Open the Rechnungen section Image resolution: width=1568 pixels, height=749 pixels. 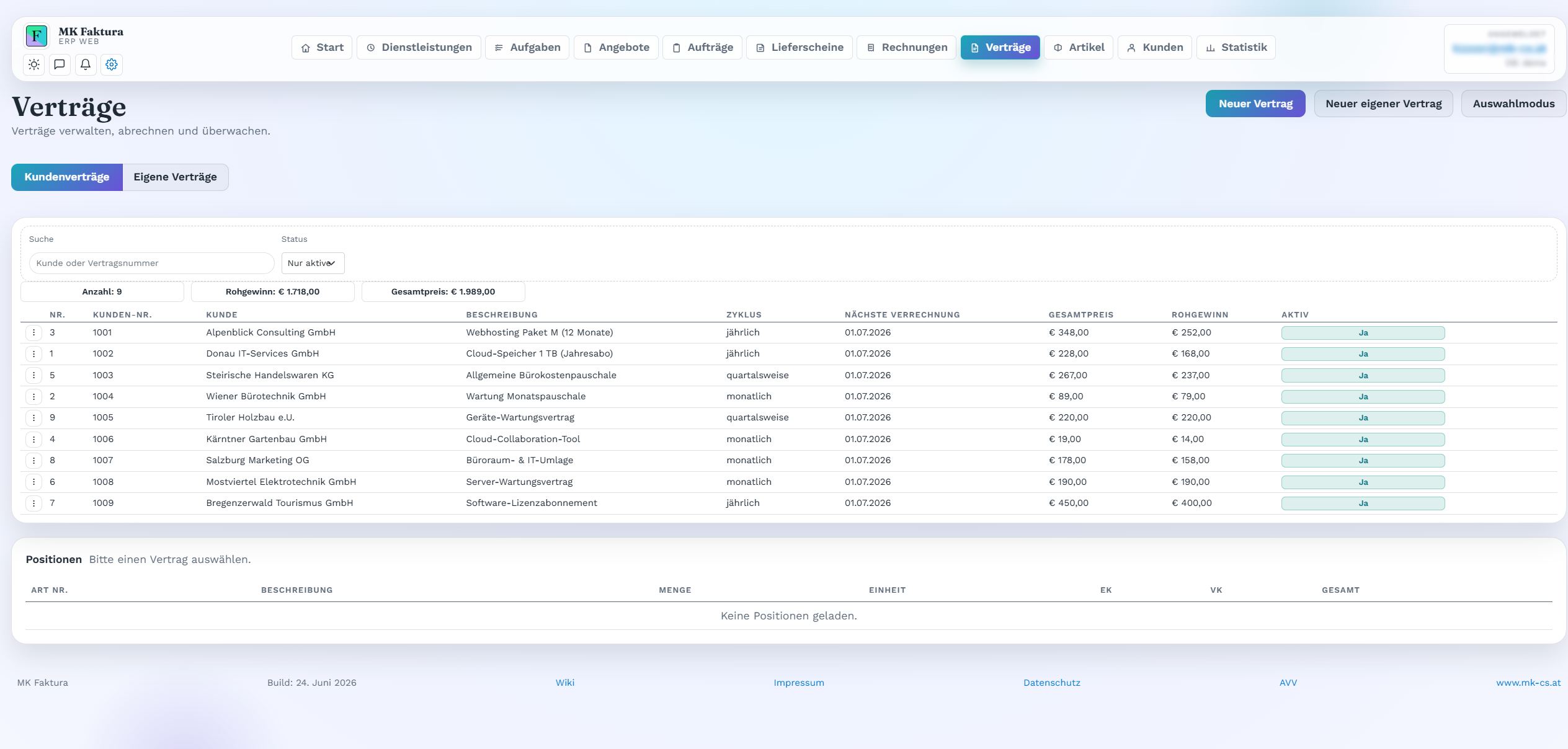907,48
